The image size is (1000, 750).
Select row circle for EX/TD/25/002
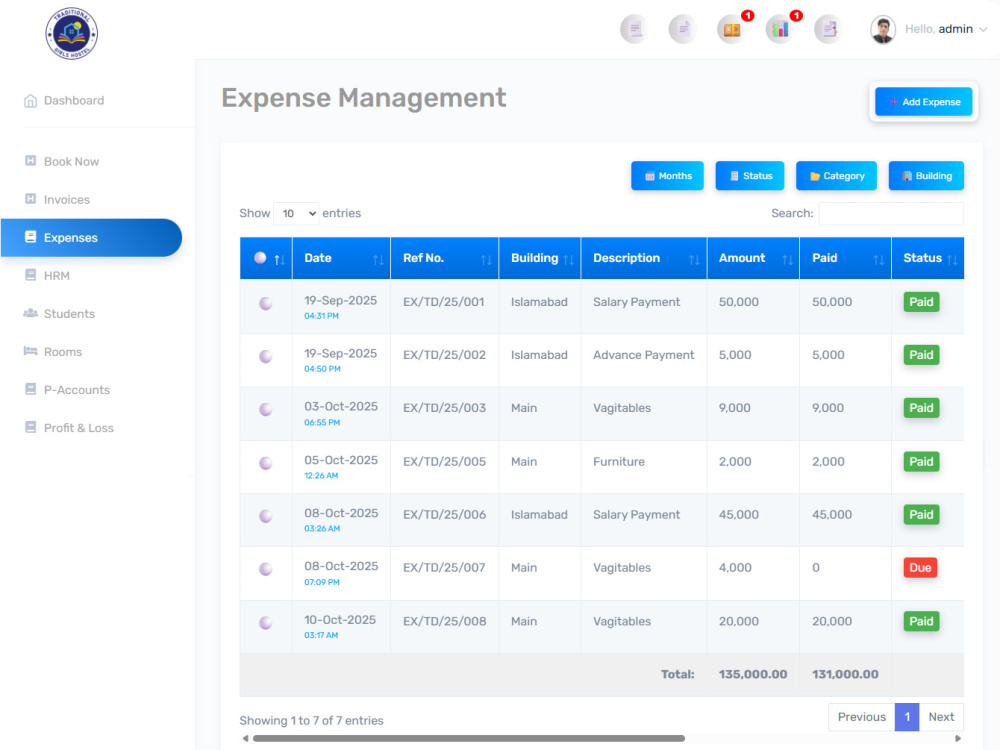tap(265, 357)
